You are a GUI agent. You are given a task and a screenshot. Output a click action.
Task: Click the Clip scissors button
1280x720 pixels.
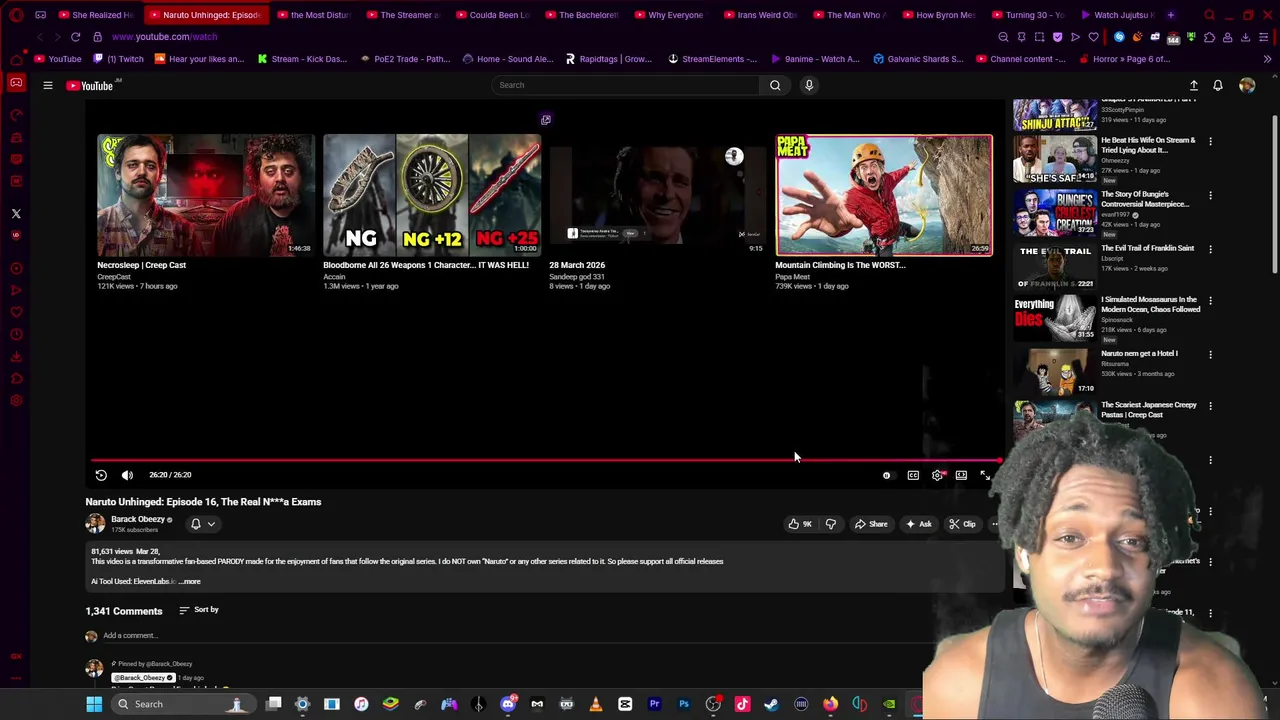(962, 524)
